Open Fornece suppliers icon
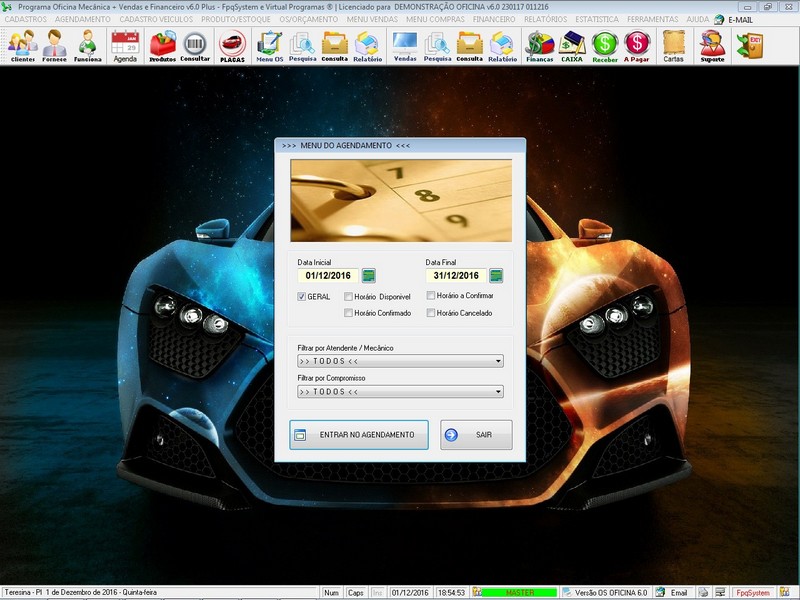The height and width of the screenshot is (600, 800). point(55,46)
